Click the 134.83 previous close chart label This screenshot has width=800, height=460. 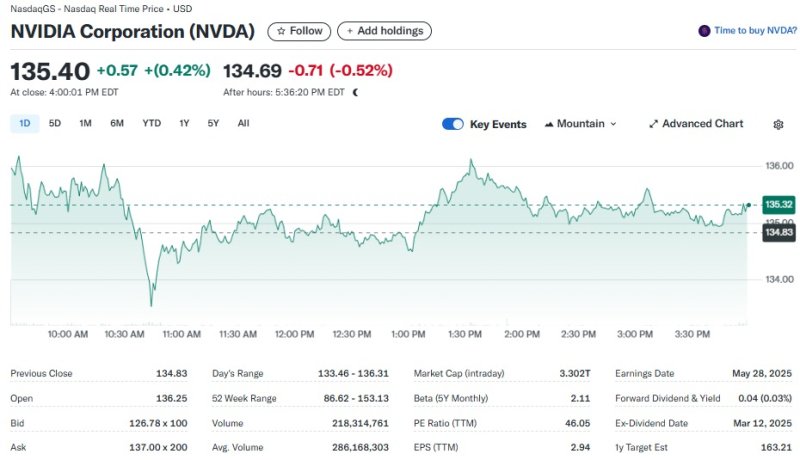pos(778,232)
